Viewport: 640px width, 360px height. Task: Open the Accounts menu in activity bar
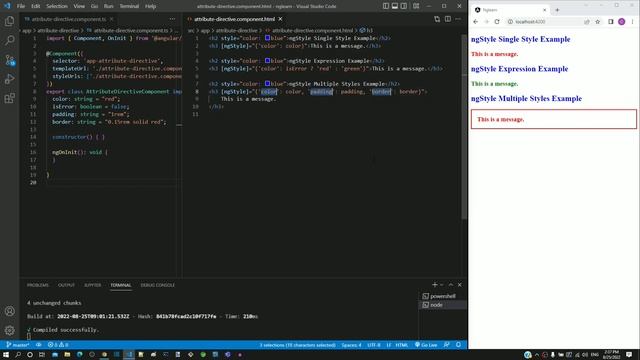pyautogui.click(x=9, y=311)
